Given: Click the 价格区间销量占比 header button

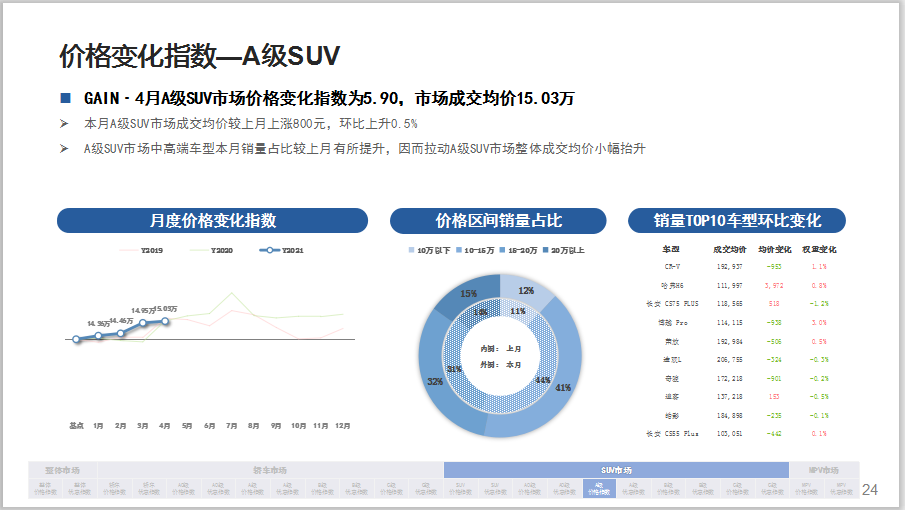Looking at the screenshot, I should click(x=498, y=221).
